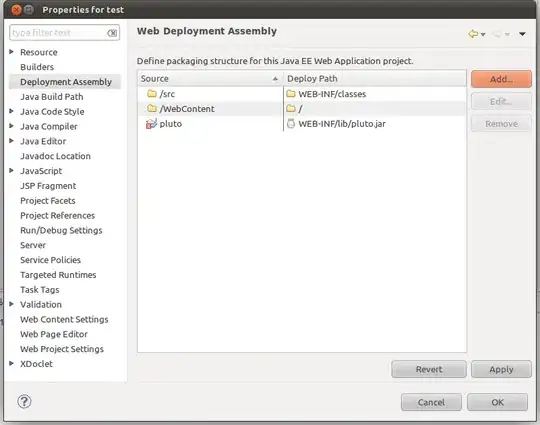This screenshot has width=540, height=425.
Task: Sort by the Source column header
Action: pos(210,79)
